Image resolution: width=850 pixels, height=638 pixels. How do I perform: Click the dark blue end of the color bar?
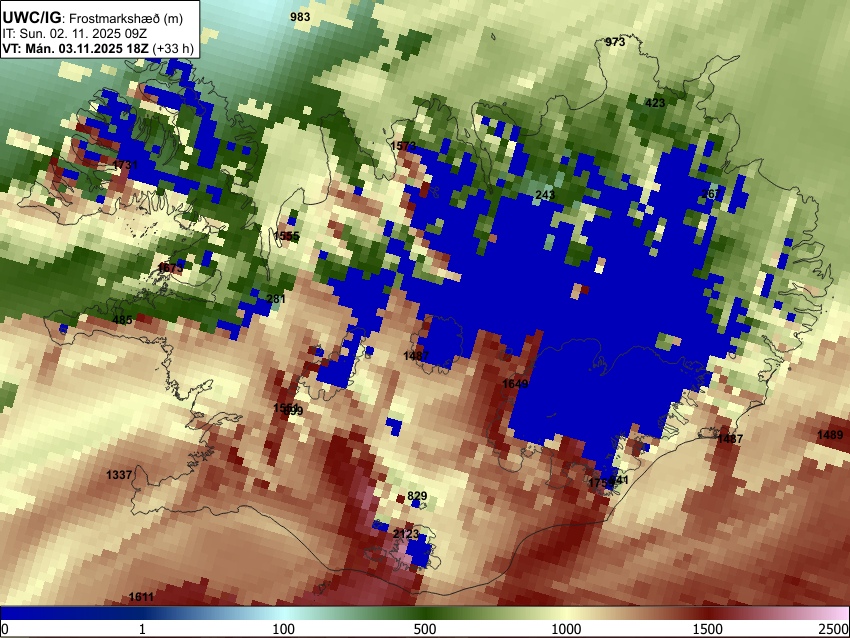pyautogui.click(x=33, y=613)
